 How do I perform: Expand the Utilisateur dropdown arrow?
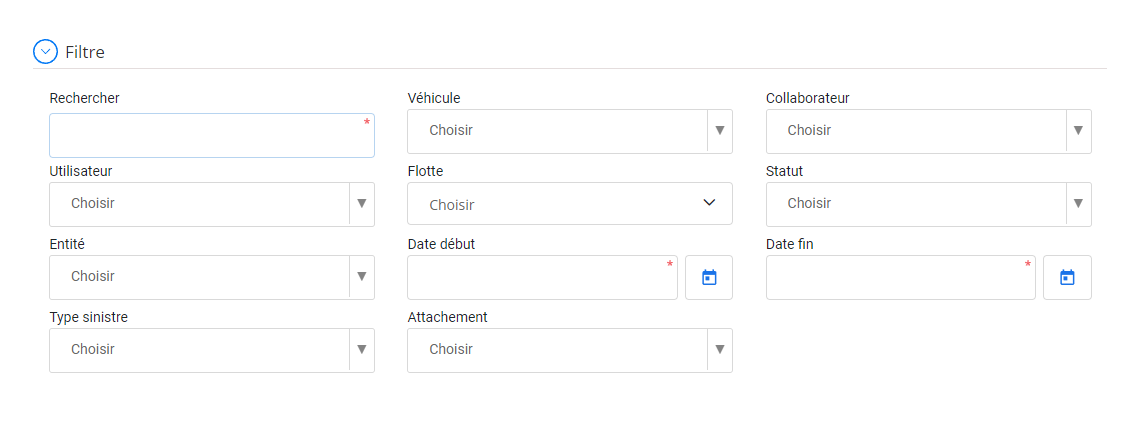361,203
